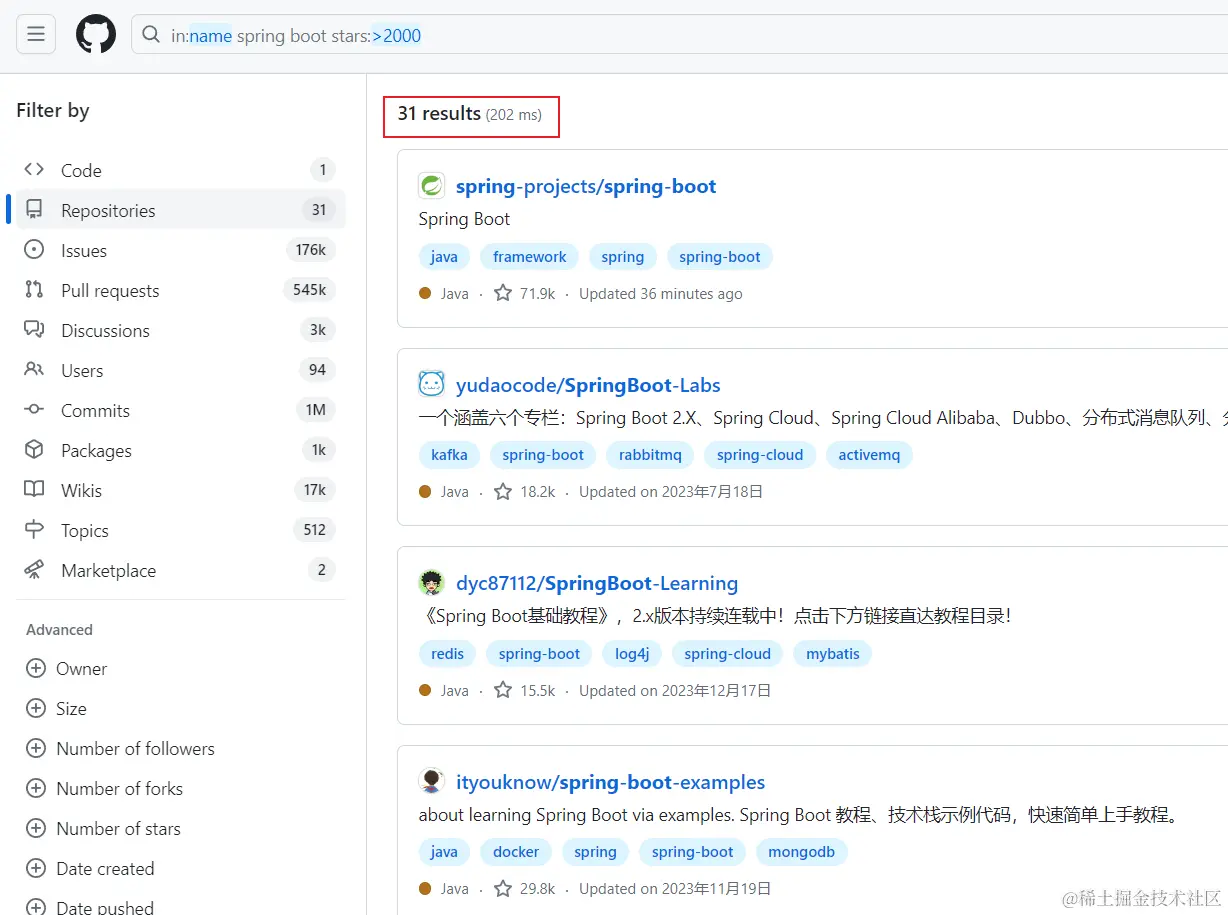Click the log4j topic tag
Screen dimensions: 1228x915
pyautogui.click(x=632, y=654)
